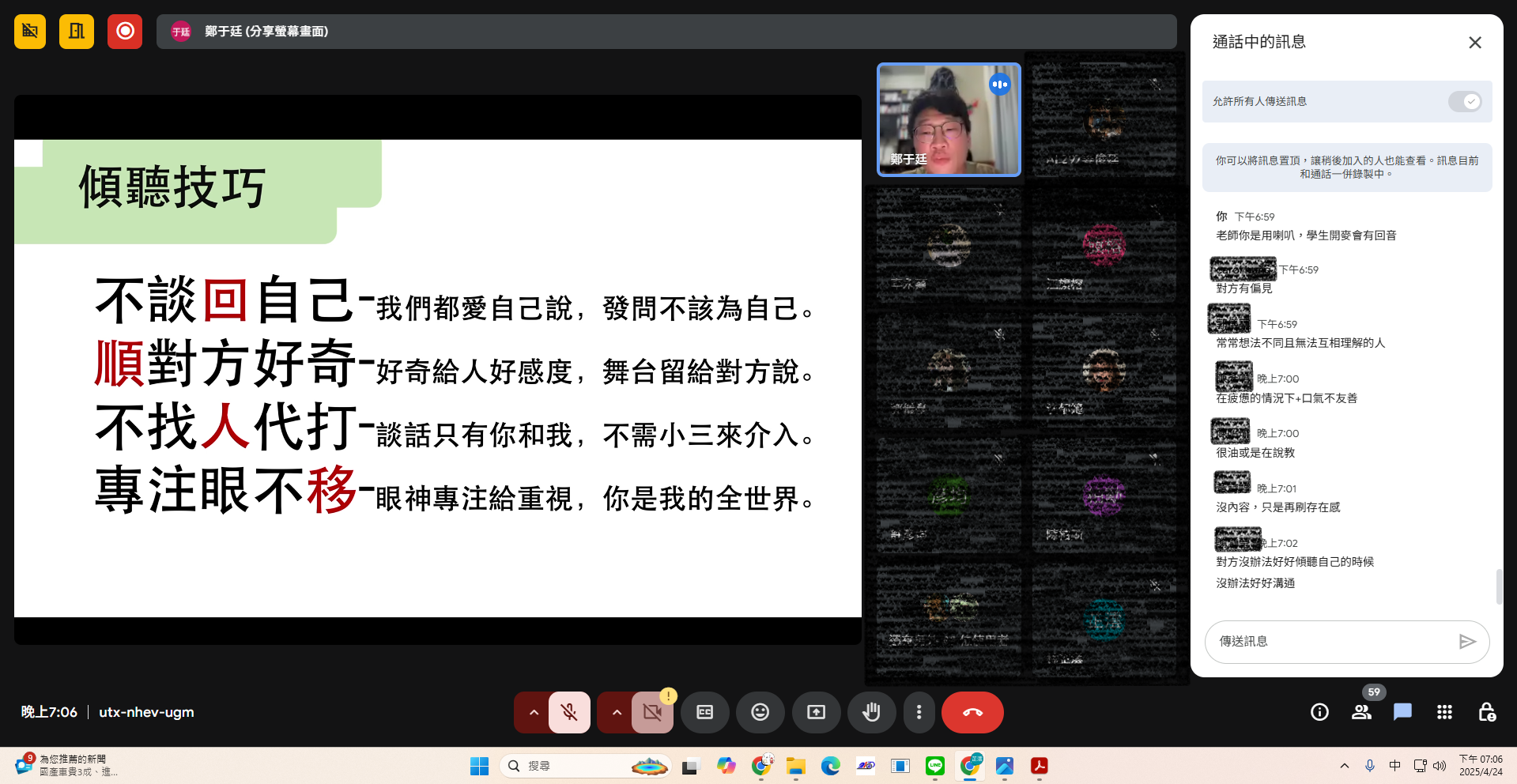Open the more options menu
The width and height of the screenshot is (1517, 784).
[919, 712]
